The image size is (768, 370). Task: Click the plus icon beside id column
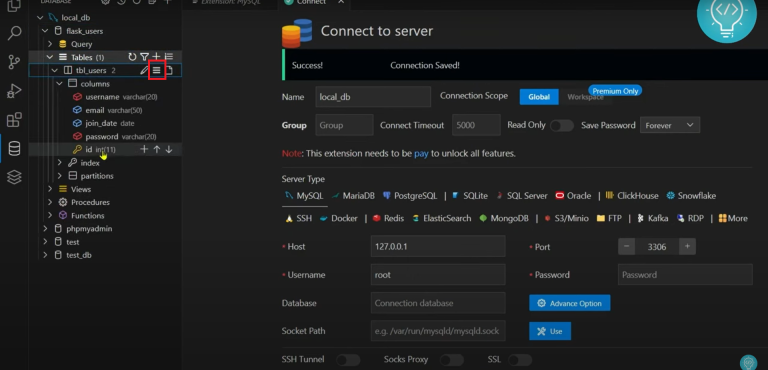[144, 149]
